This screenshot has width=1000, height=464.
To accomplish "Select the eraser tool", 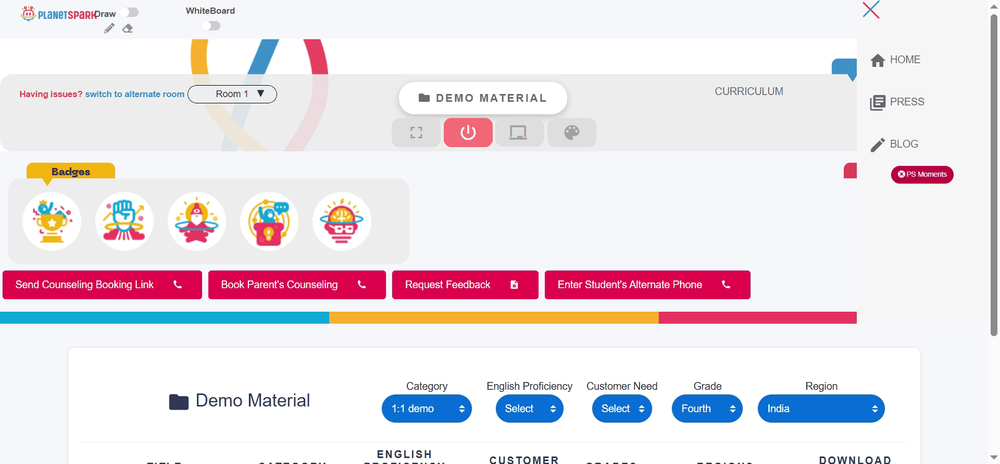I will coord(128,28).
